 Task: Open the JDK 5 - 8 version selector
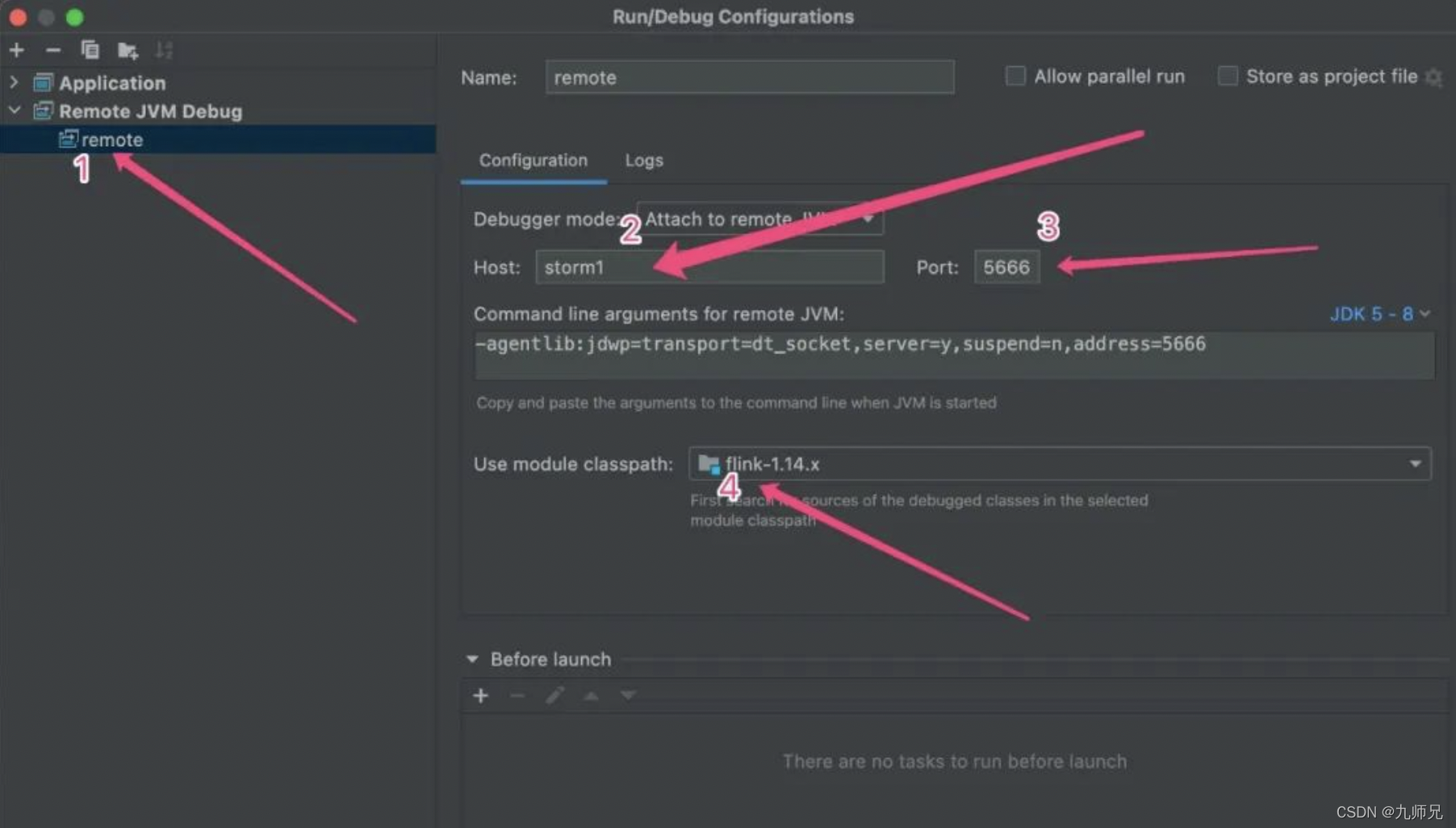pos(1379,314)
